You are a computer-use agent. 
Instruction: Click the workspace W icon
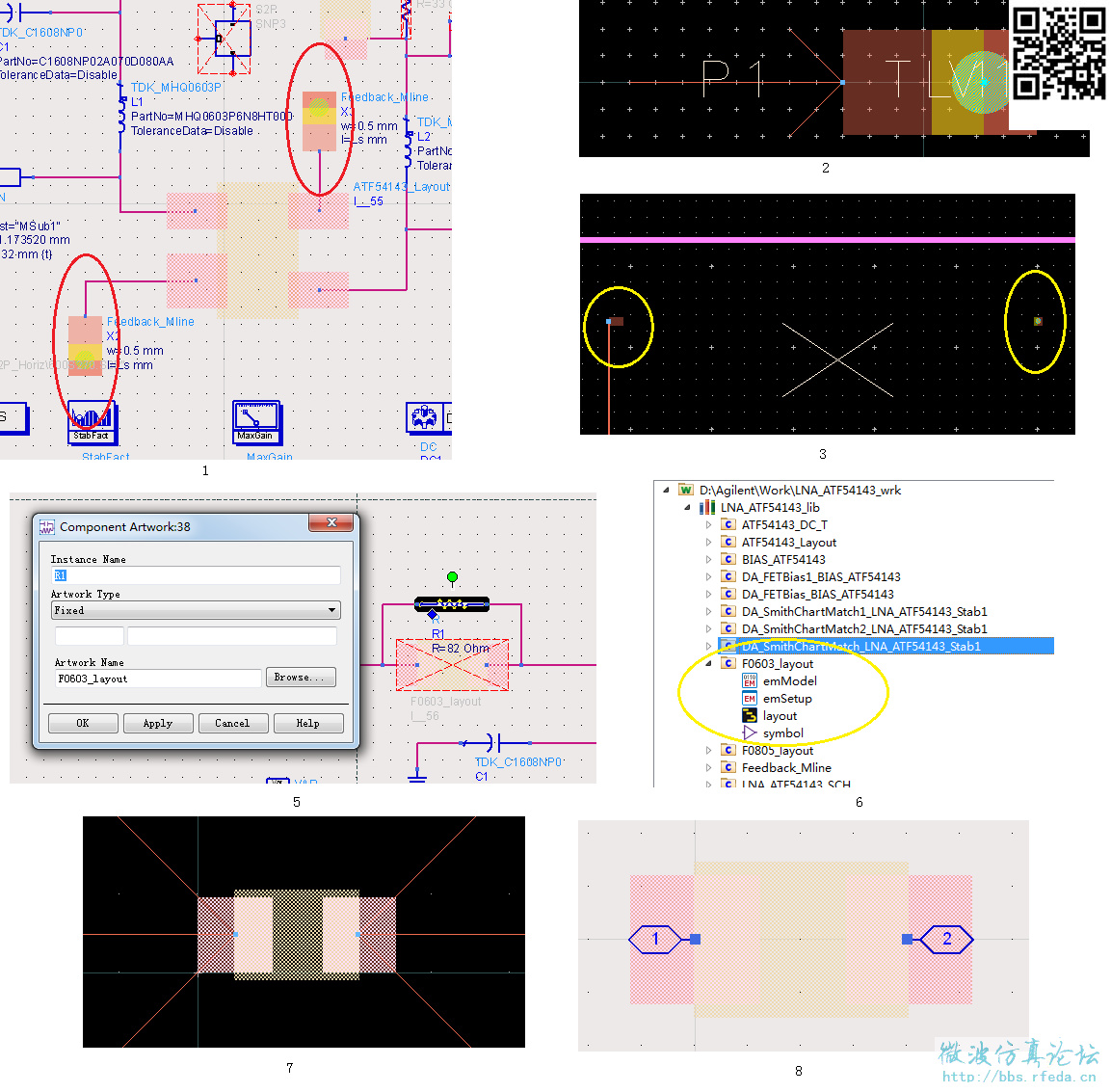685,490
